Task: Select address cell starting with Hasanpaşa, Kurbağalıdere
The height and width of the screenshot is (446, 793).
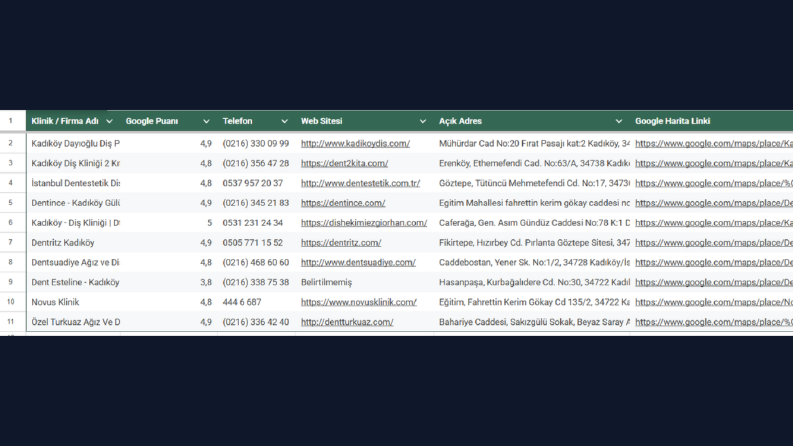Action: tap(532, 282)
